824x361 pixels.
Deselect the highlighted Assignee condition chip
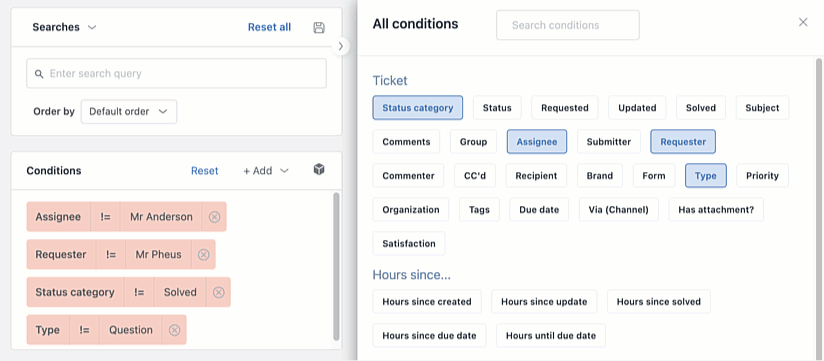[x=537, y=142]
